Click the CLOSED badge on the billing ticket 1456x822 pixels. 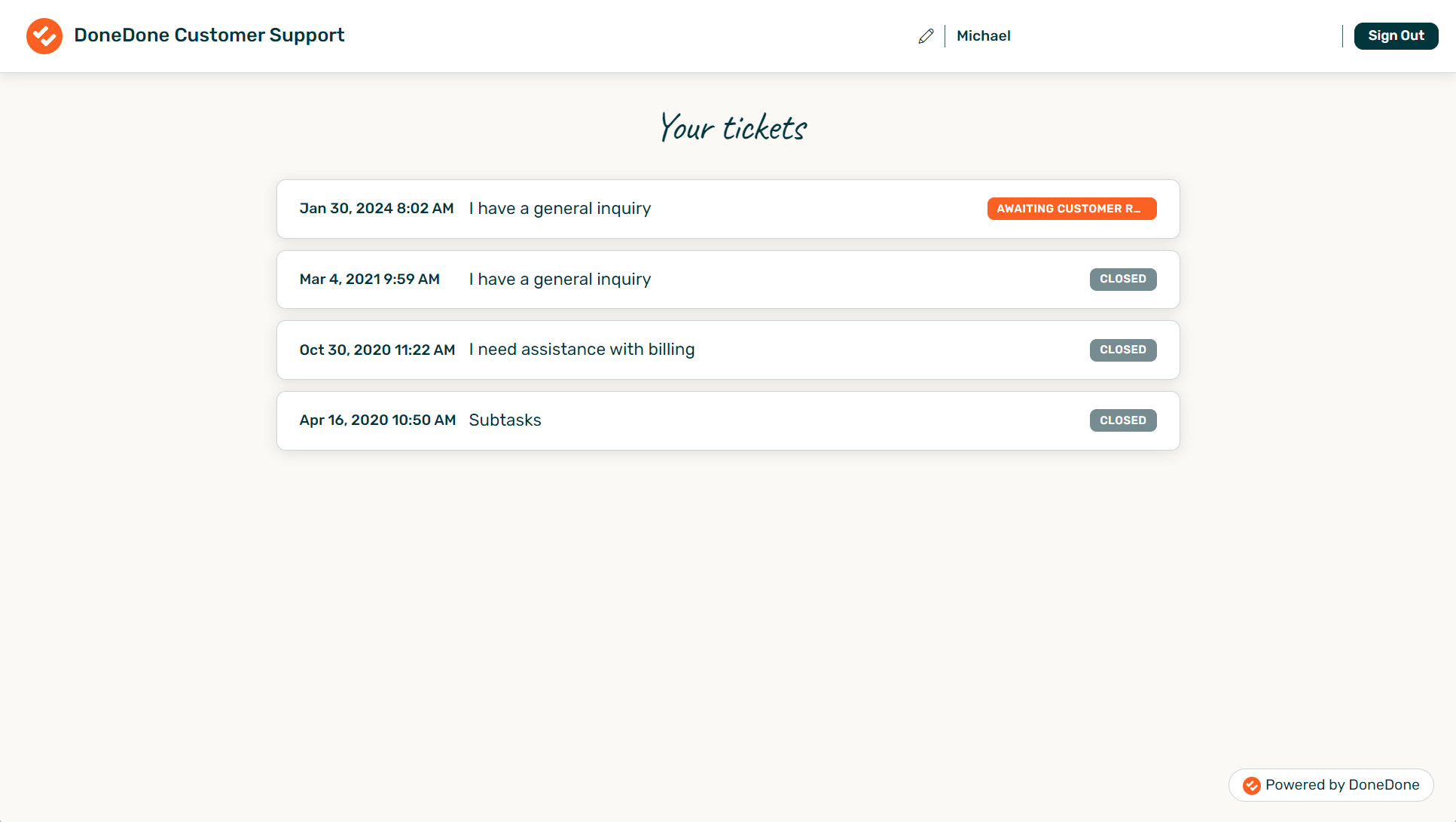pos(1123,350)
